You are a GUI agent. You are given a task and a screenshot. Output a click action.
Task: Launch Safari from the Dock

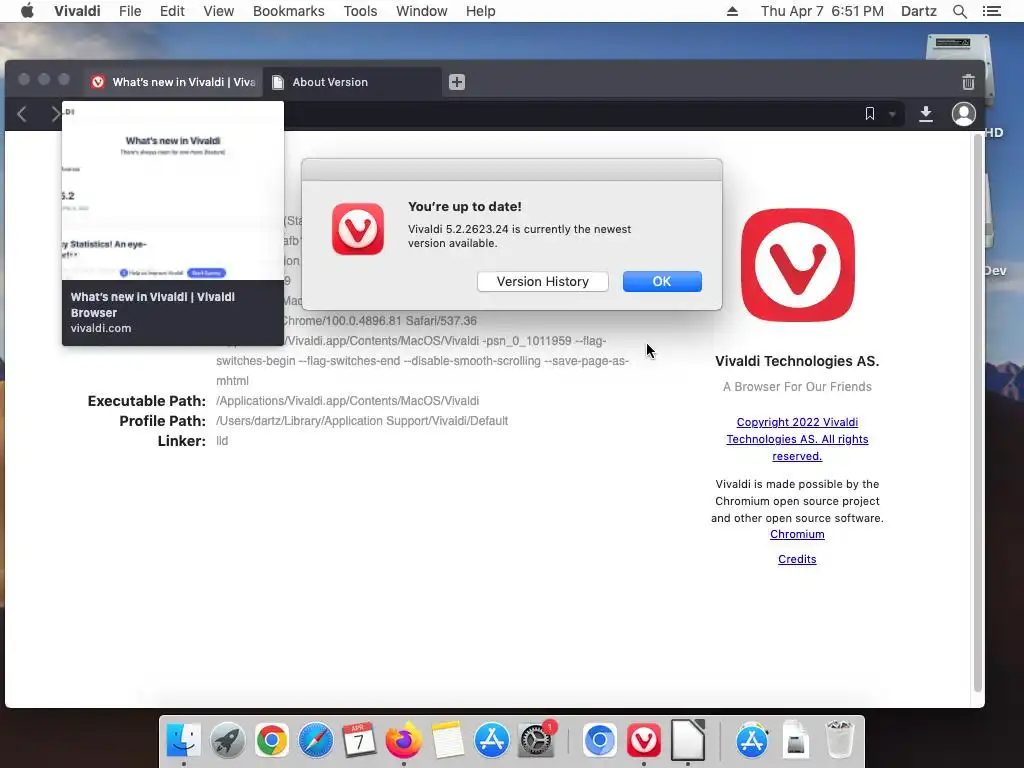(x=315, y=741)
